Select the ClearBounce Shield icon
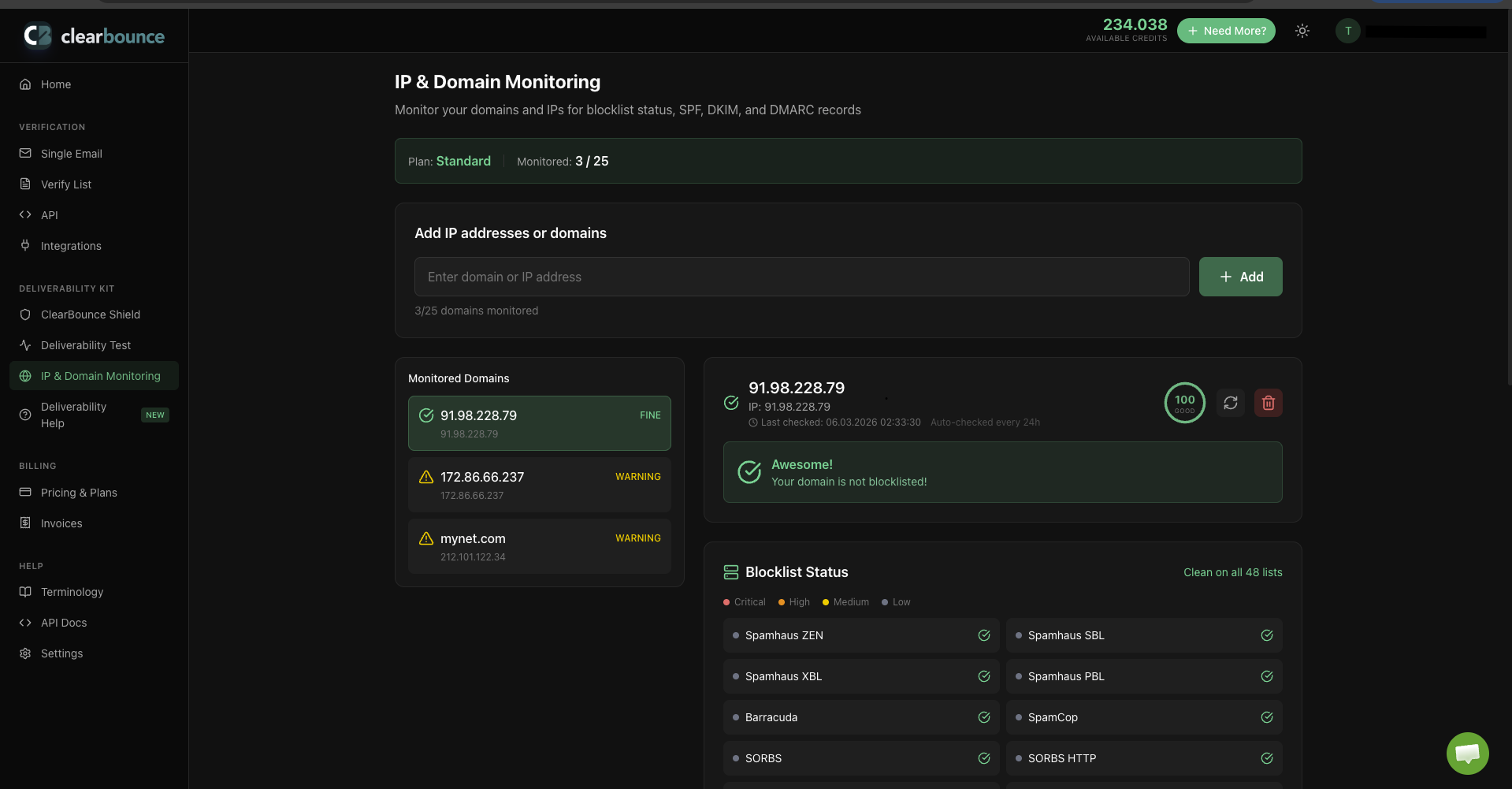Viewport: 1512px width, 789px height. [25, 314]
